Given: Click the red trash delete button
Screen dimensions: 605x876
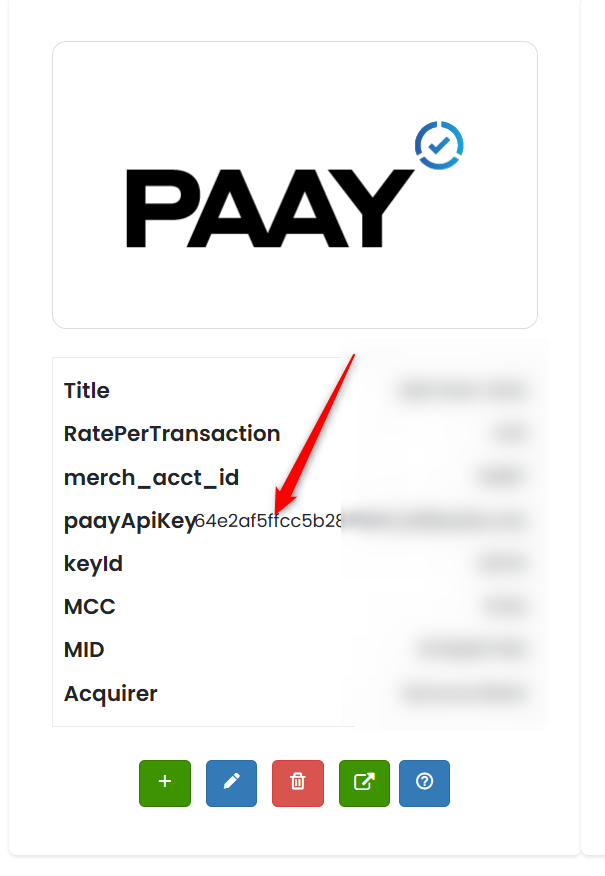Looking at the screenshot, I should pyautogui.click(x=298, y=783).
